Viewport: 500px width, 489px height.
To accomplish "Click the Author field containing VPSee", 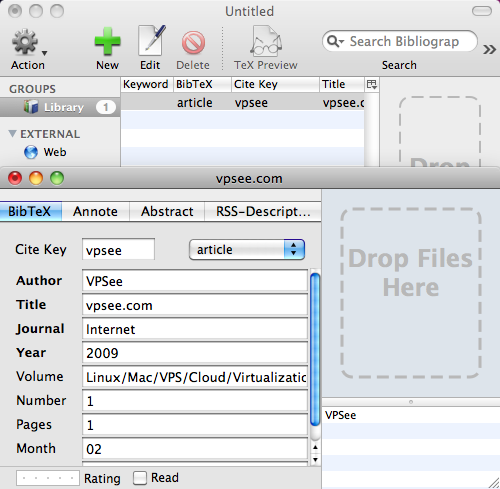I will [195, 281].
